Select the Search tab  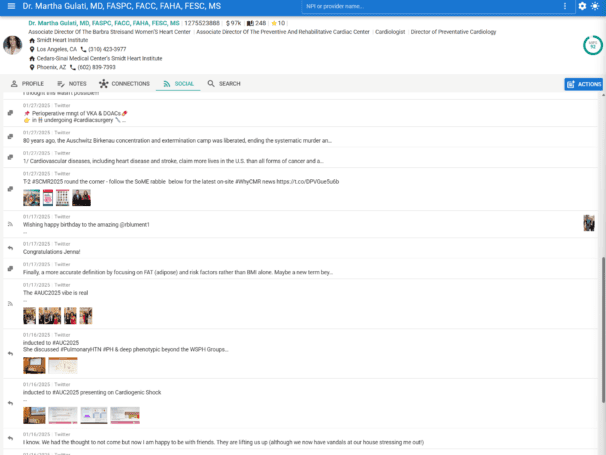coord(224,84)
